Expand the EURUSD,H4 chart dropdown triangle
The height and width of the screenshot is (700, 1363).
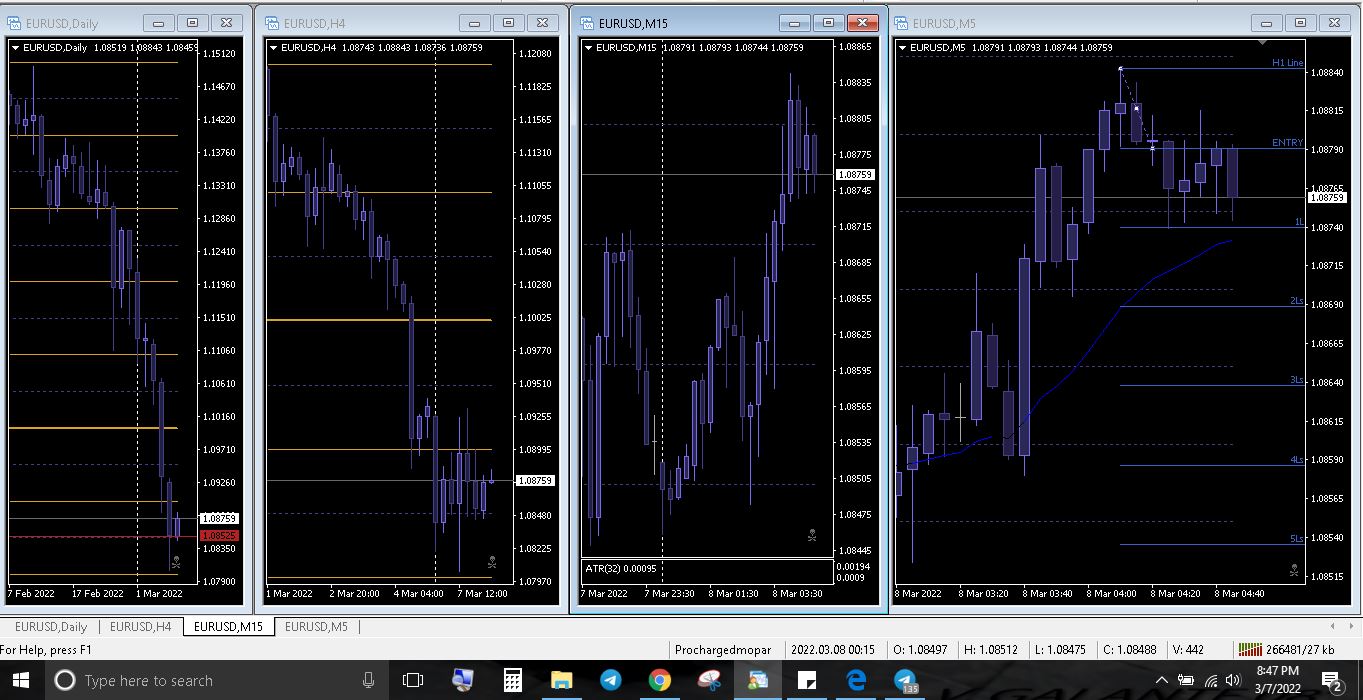coord(274,47)
